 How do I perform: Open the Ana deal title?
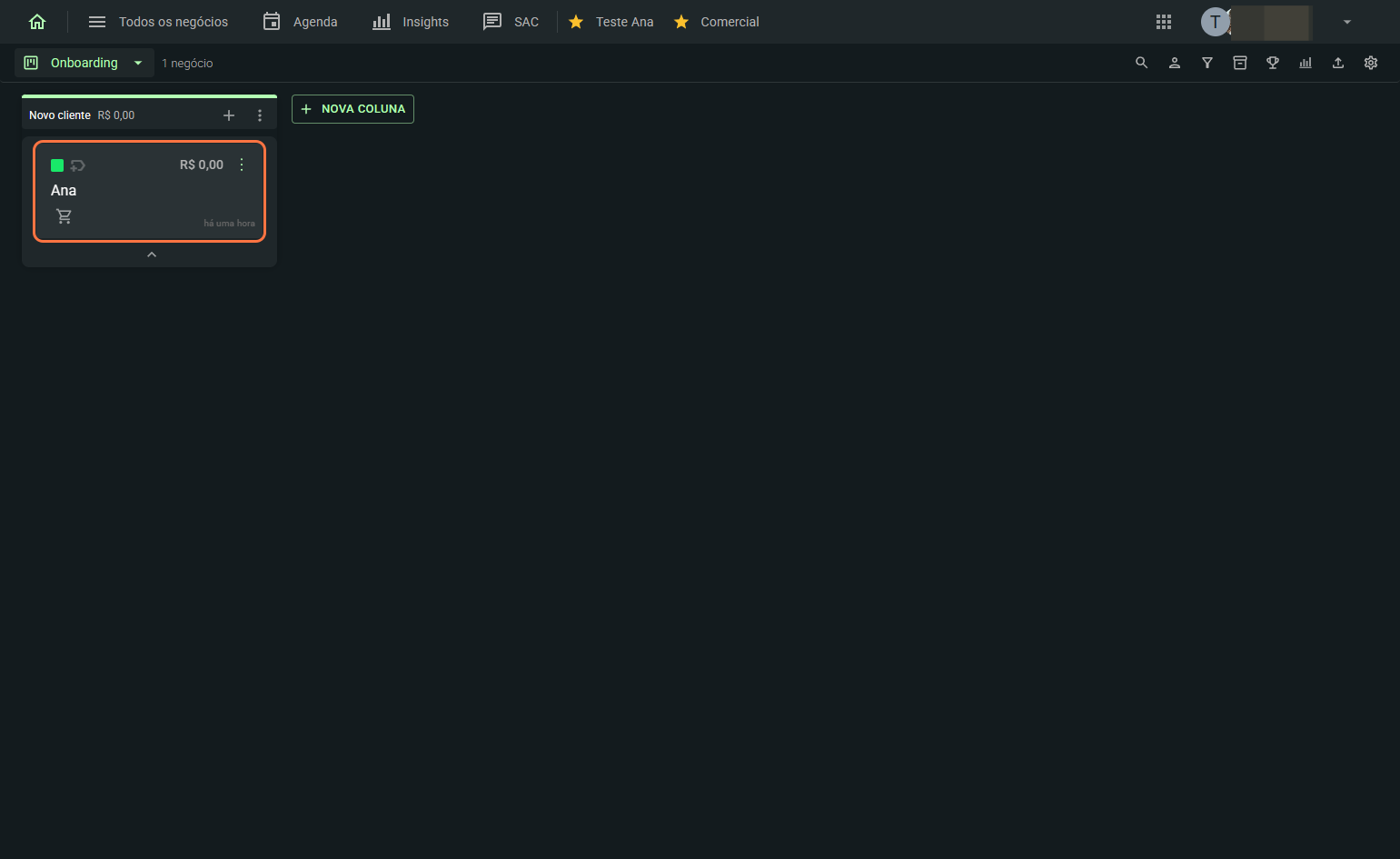click(64, 190)
